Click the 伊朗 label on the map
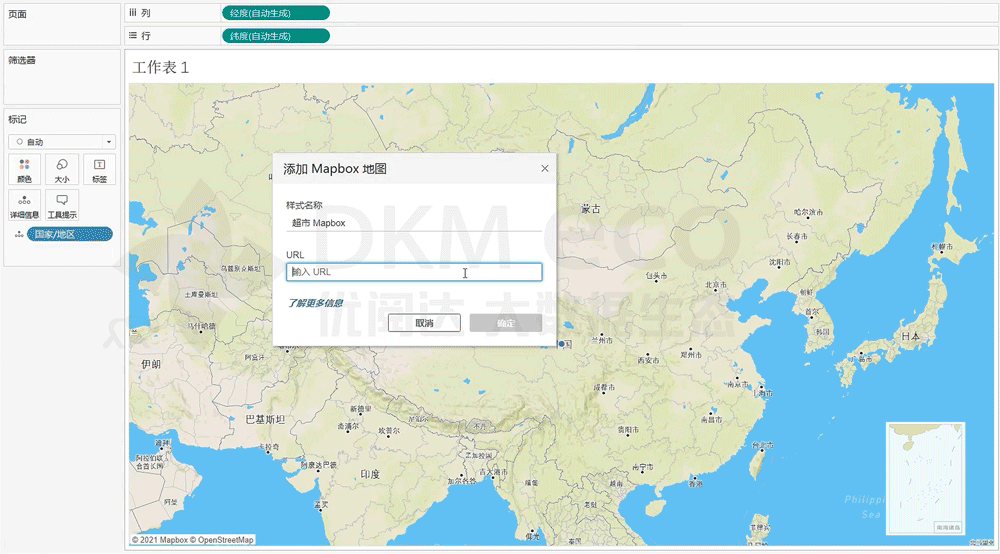This screenshot has height=554, width=1000. (151, 364)
